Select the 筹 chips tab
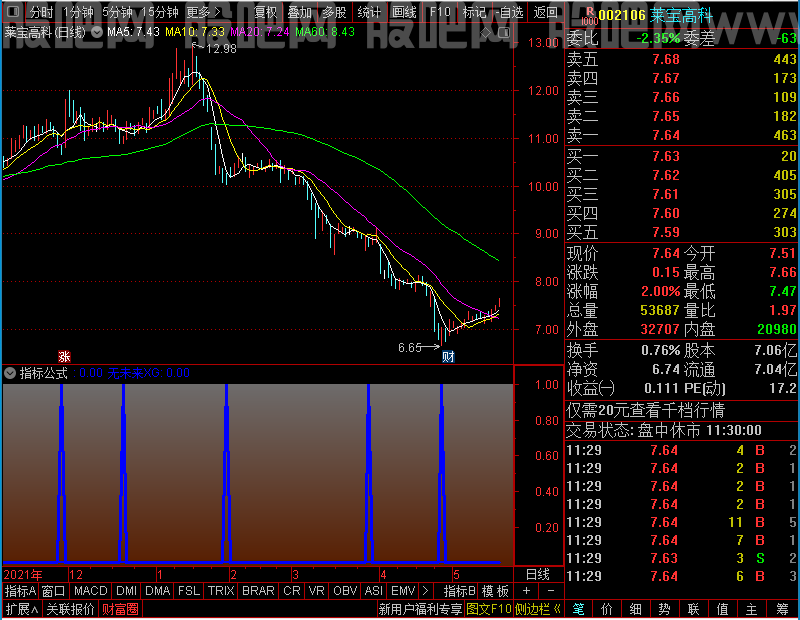Viewport: 800px width, 620px height. [x=783, y=609]
